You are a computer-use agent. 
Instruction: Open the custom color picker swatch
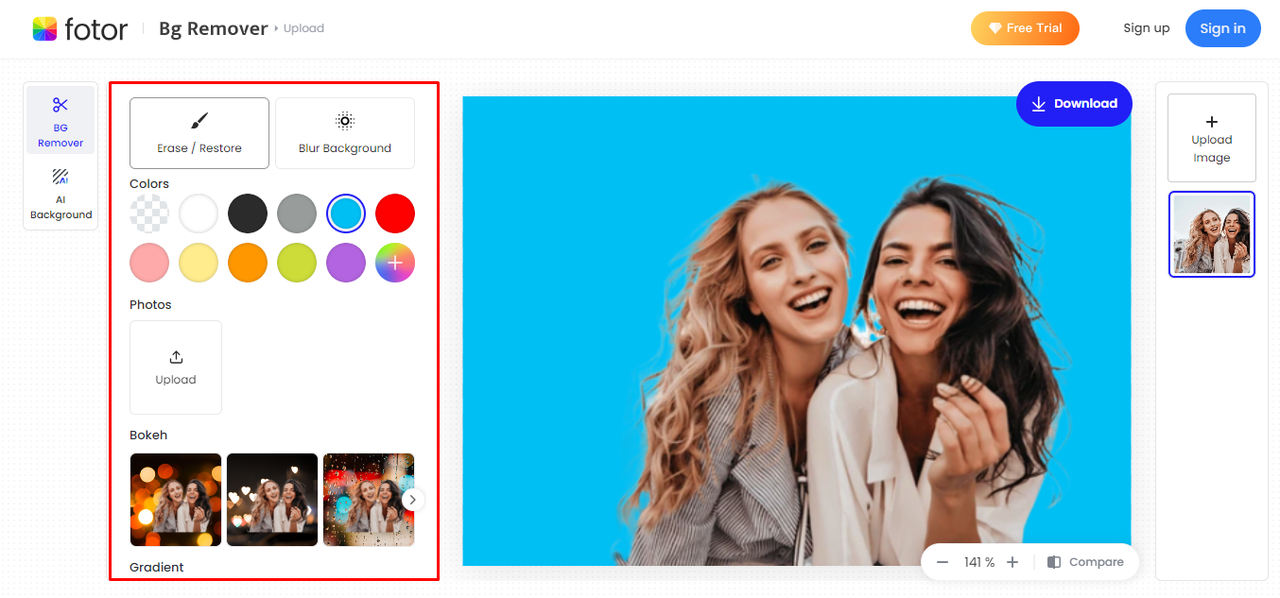tap(394, 263)
